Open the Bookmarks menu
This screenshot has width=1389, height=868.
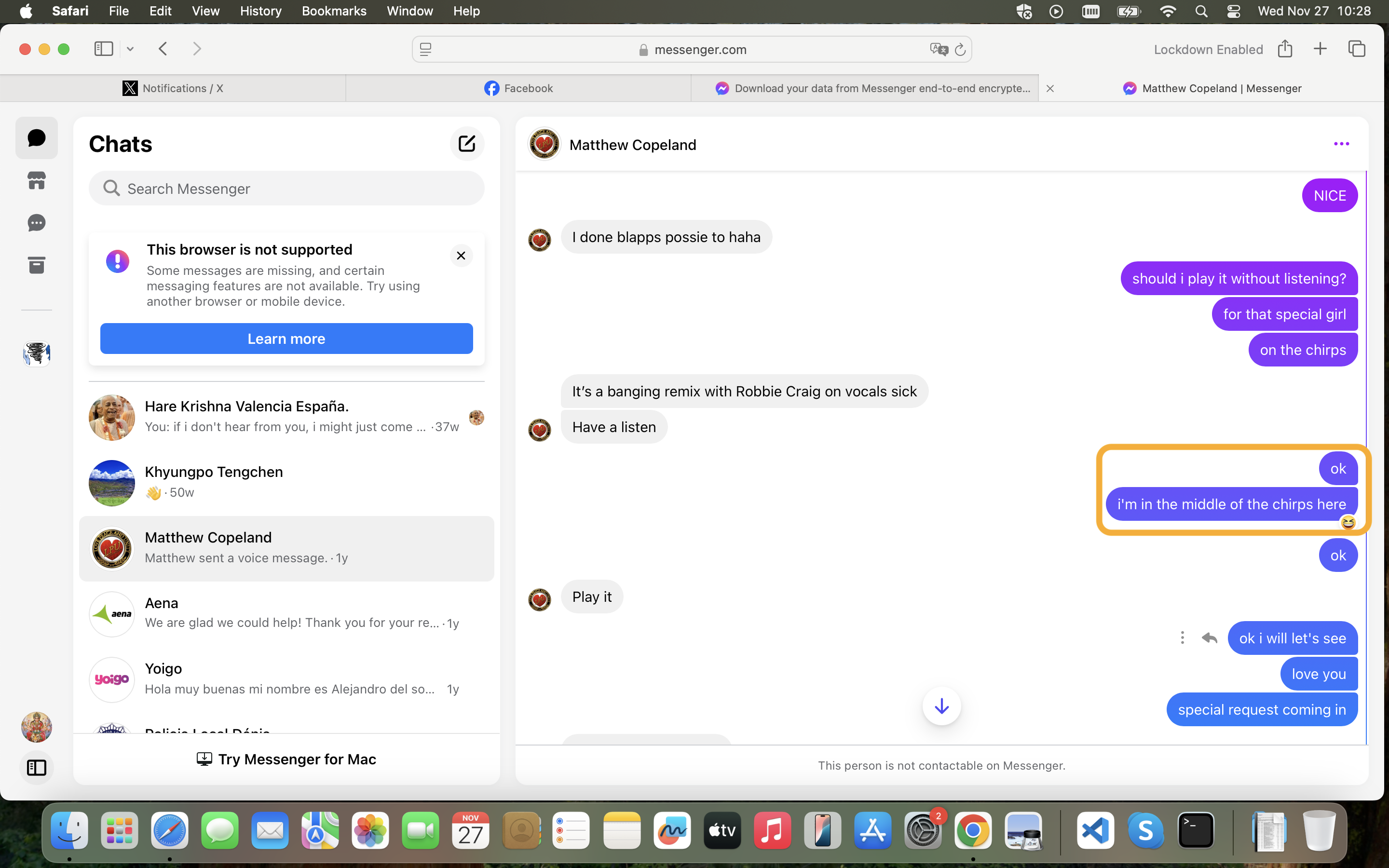(334, 11)
